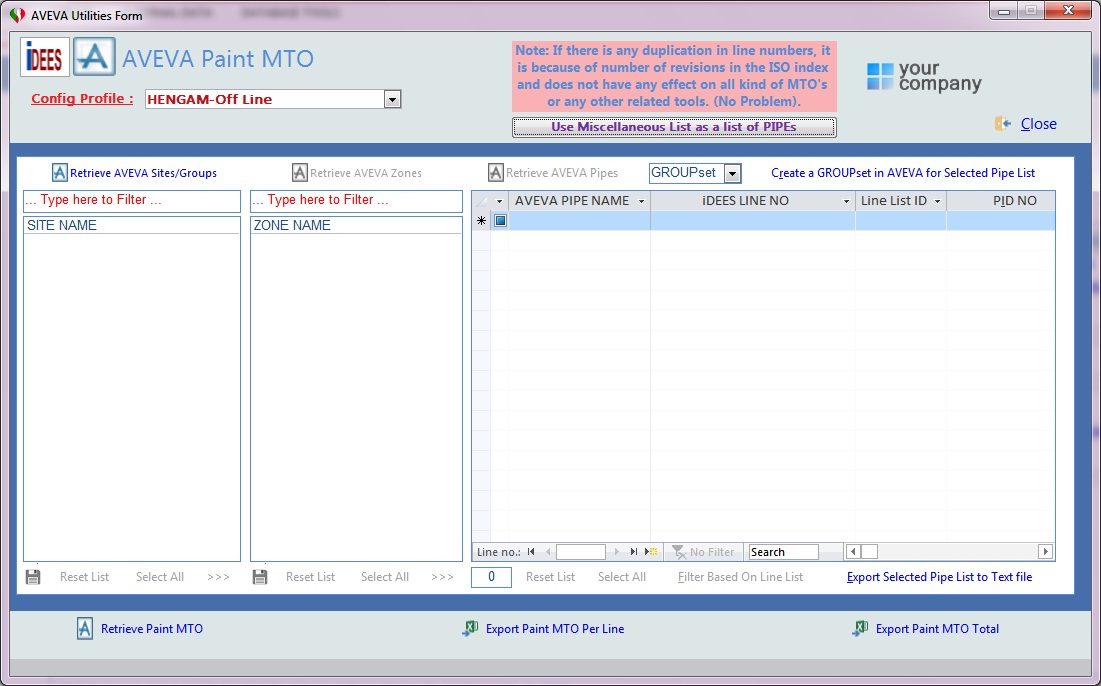Click the Retrieve AVEVA Sites/Groups icon
Viewport: 1101px width, 686px height.
60,173
